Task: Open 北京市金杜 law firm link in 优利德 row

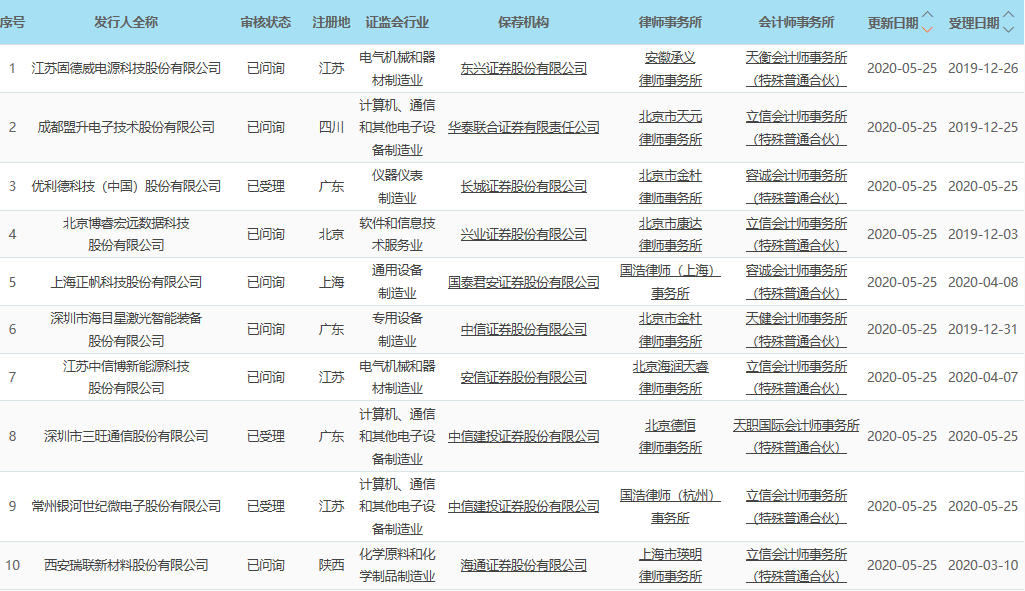Action: pos(670,186)
